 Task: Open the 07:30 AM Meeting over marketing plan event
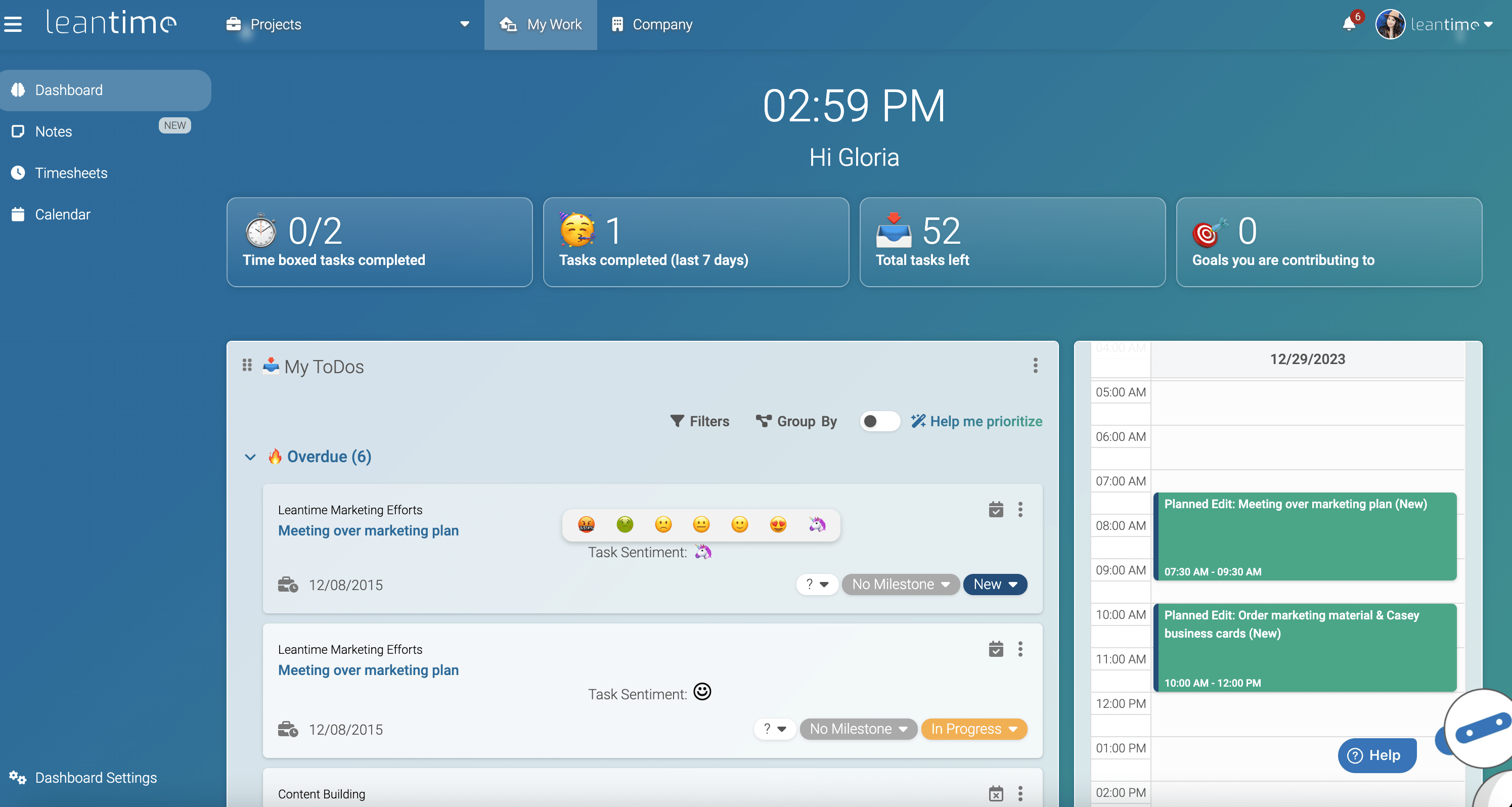pos(1305,536)
